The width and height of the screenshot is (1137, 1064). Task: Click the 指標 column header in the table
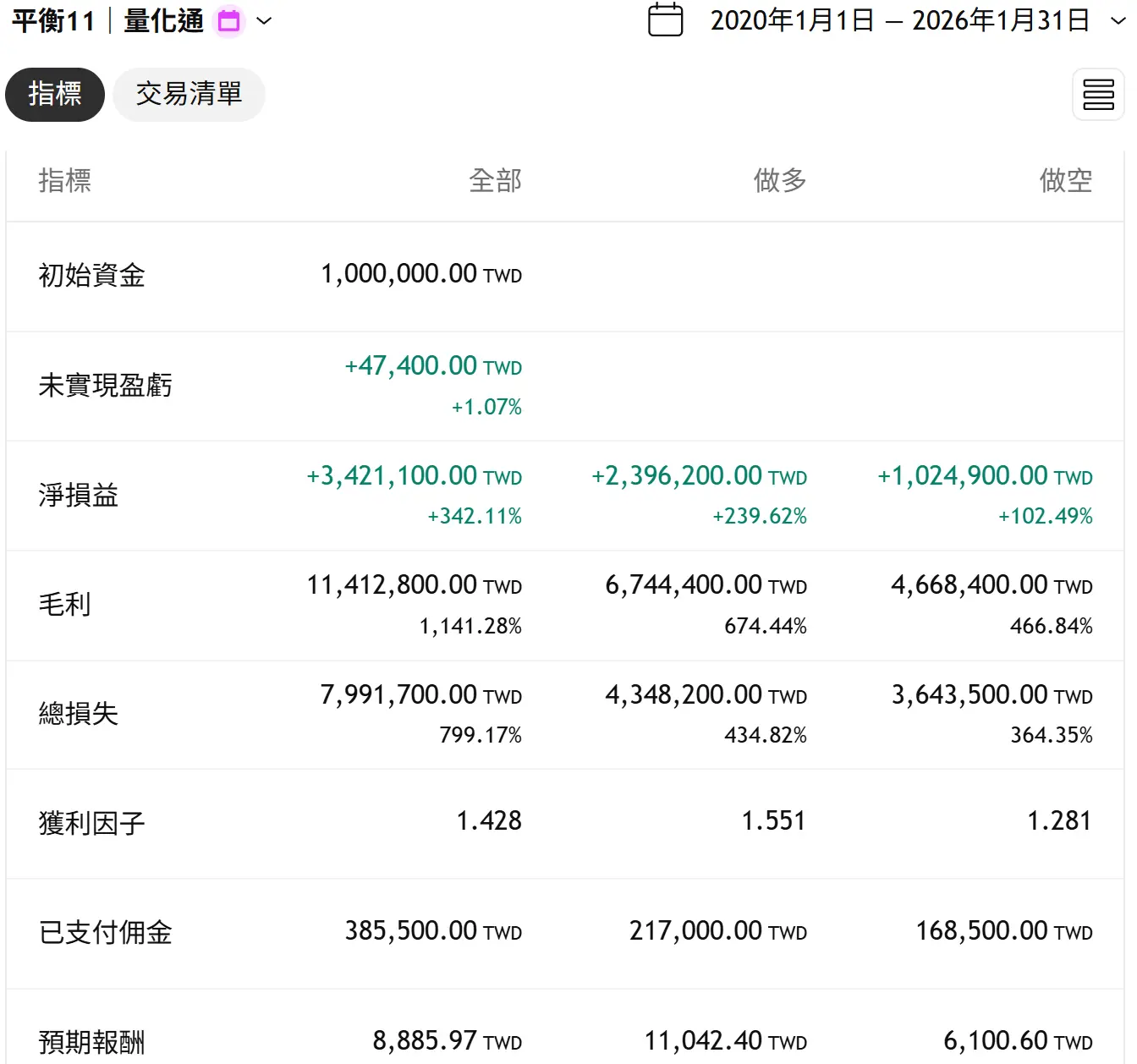tap(64, 180)
